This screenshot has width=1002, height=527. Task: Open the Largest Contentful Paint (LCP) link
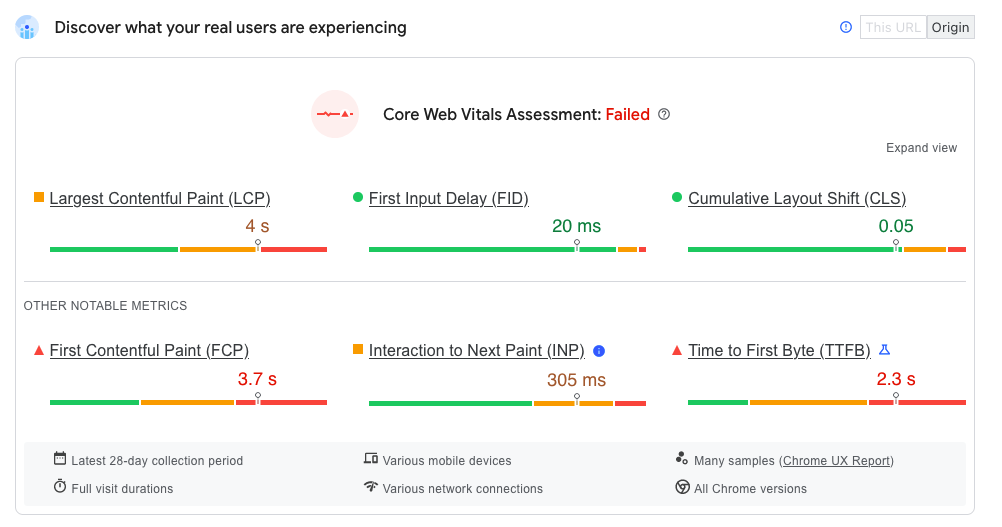click(x=160, y=199)
